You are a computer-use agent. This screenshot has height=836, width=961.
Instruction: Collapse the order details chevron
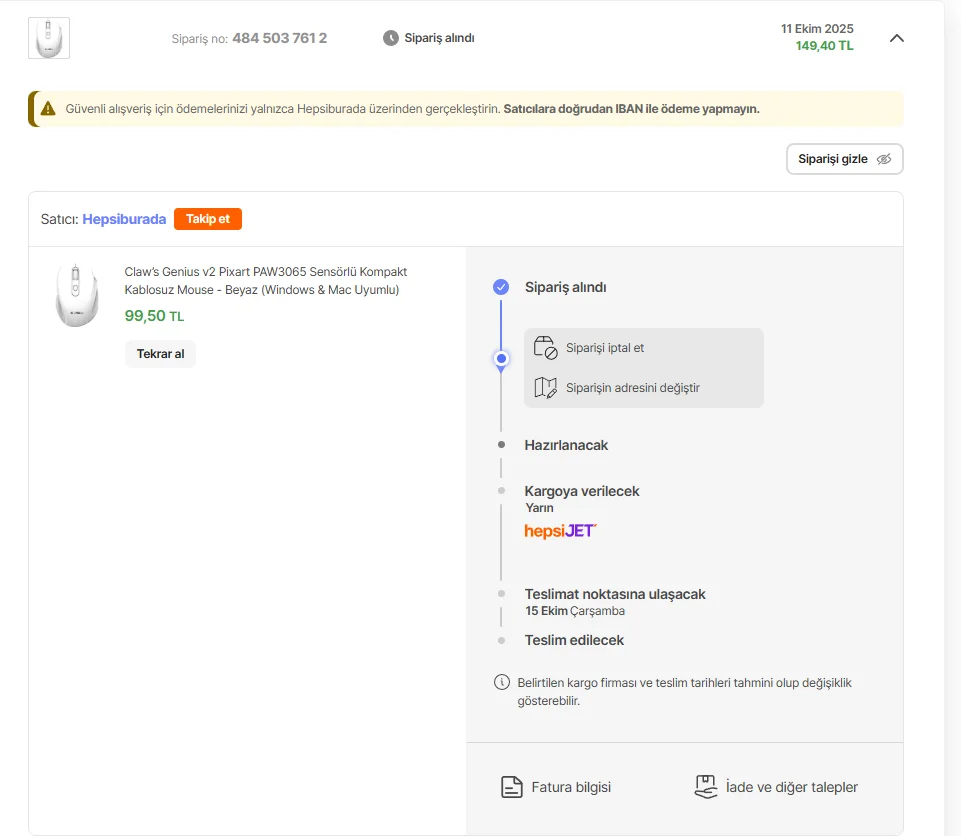click(897, 38)
